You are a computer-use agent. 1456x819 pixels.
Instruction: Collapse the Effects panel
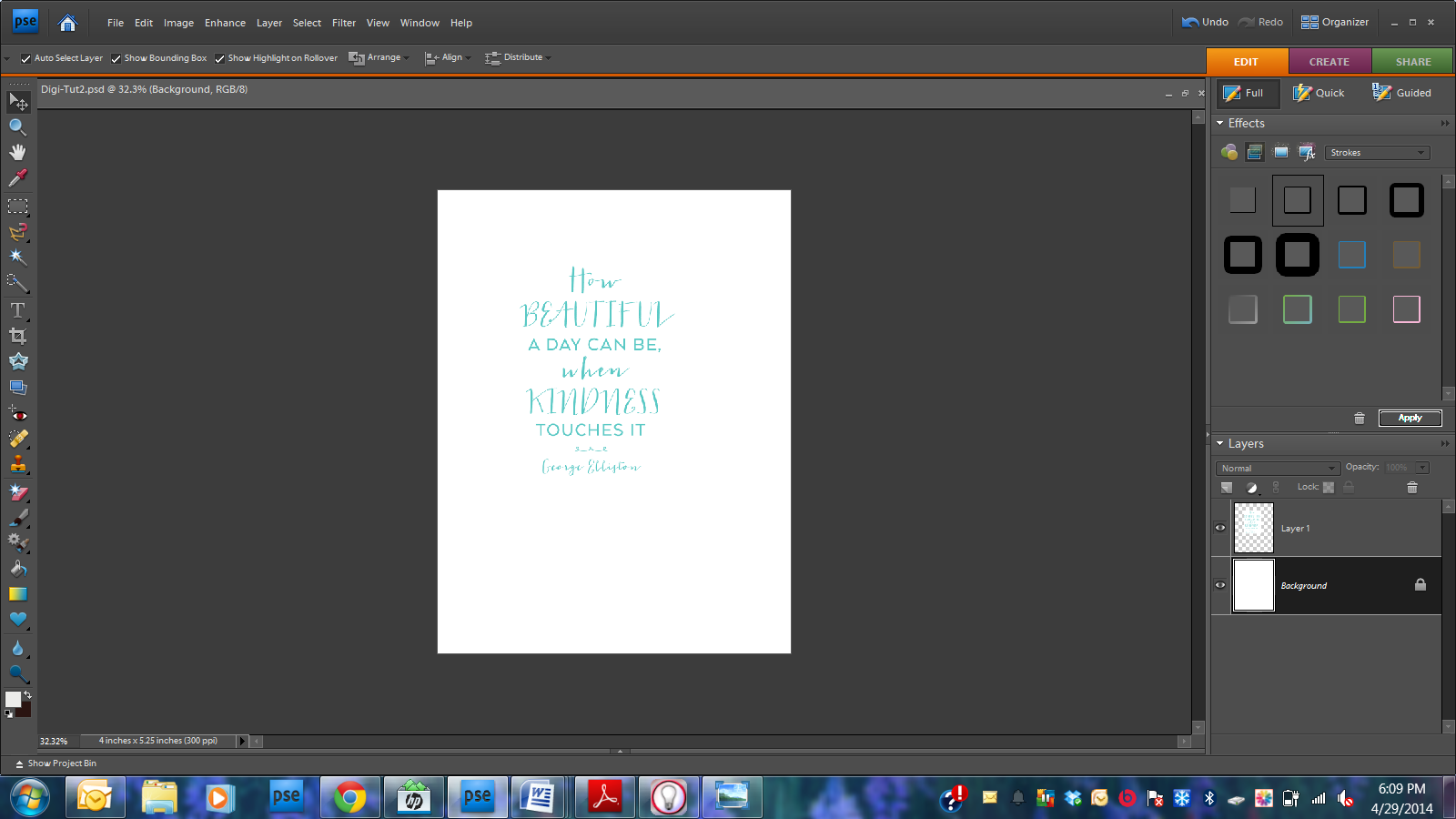coord(1220,123)
